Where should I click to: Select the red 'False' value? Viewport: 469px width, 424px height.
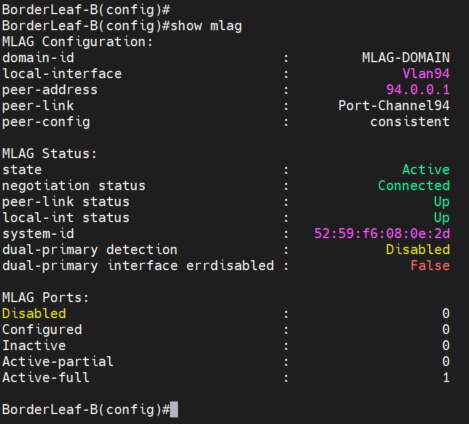pyautogui.click(x=430, y=266)
